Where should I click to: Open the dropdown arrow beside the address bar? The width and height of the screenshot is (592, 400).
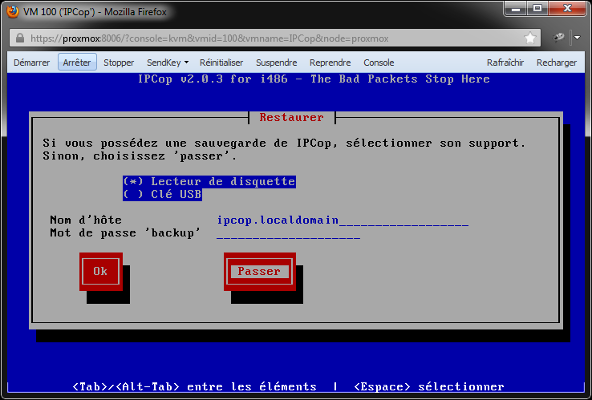coord(577,37)
